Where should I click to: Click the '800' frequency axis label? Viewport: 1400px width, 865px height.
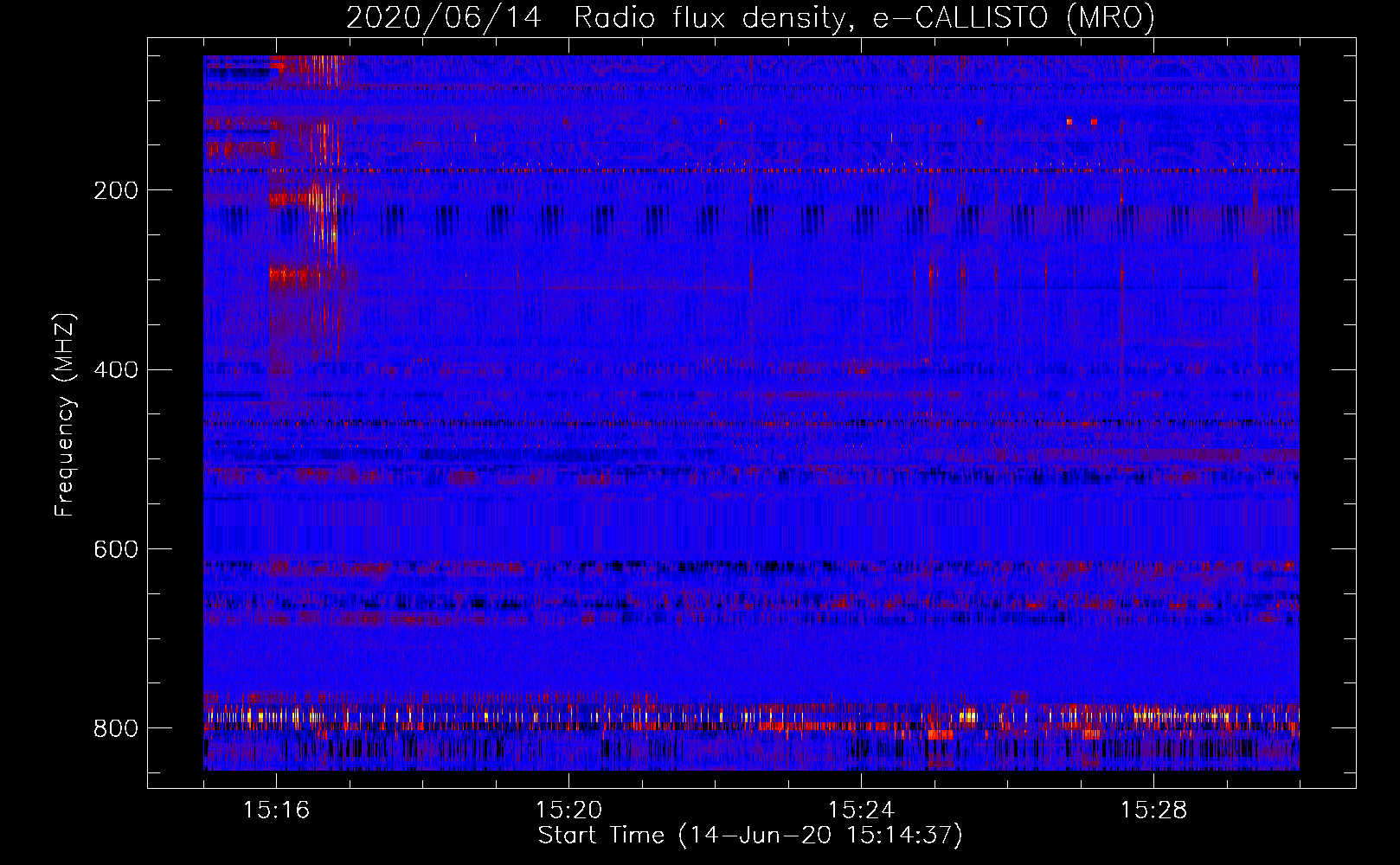(x=116, y=728)
